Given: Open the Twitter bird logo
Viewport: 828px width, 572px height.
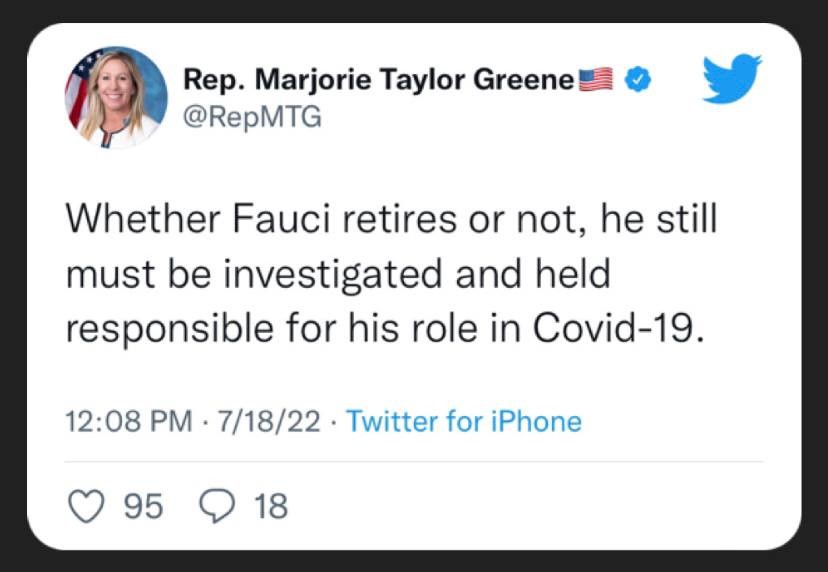Looking at the screenshot, I should click(x=732, y=80).
